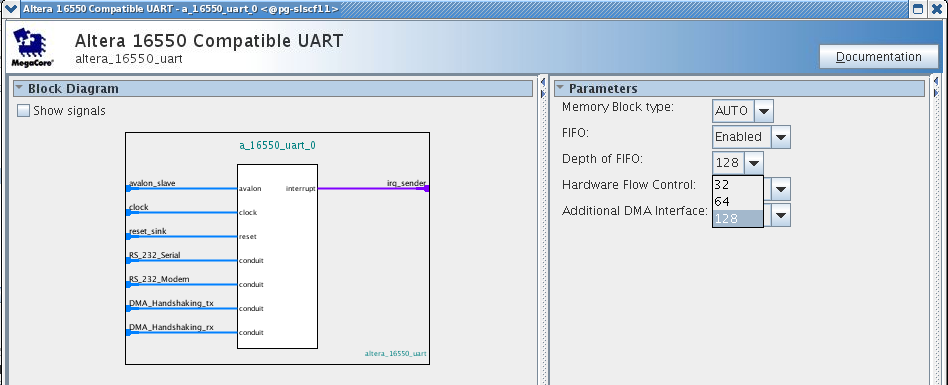Choose 128 in the FIFO depth list
Image resolution: width=948 pixels, height=385 pixels.
[x=738, y=218]
